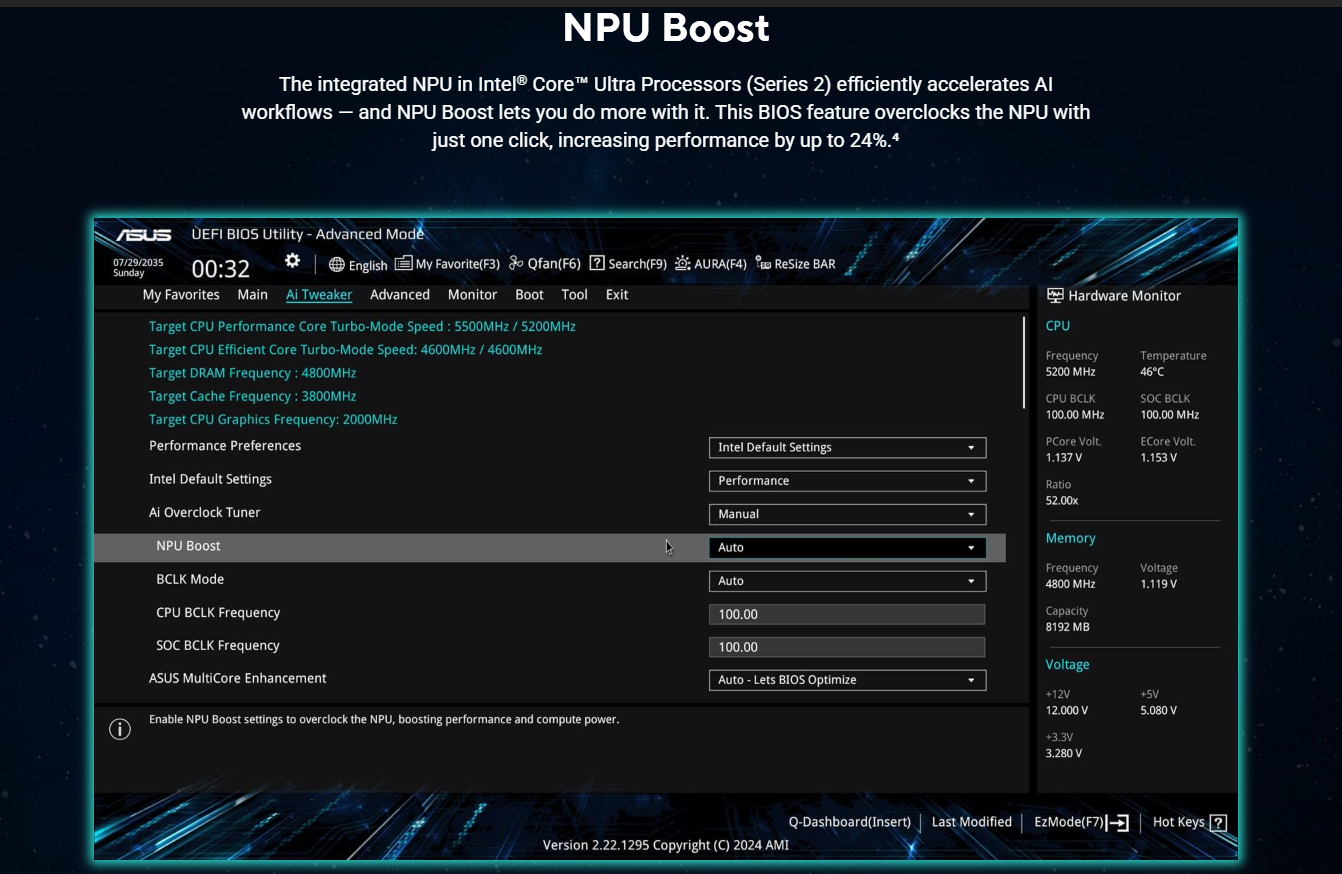Screen dimensions: 1342x874
Task: Click the CPU Frequency 5200 MHz reading
Action: click(1072, 364)
